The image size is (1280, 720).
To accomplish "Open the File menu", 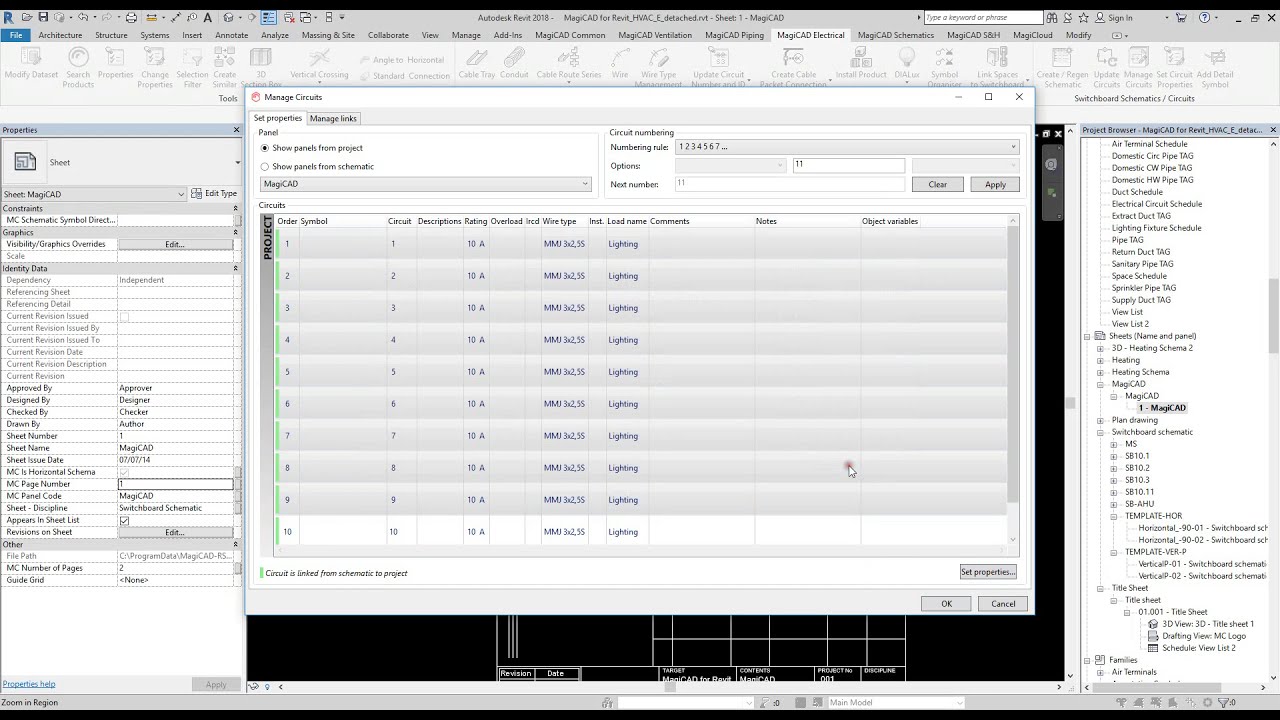I will 16,35.
